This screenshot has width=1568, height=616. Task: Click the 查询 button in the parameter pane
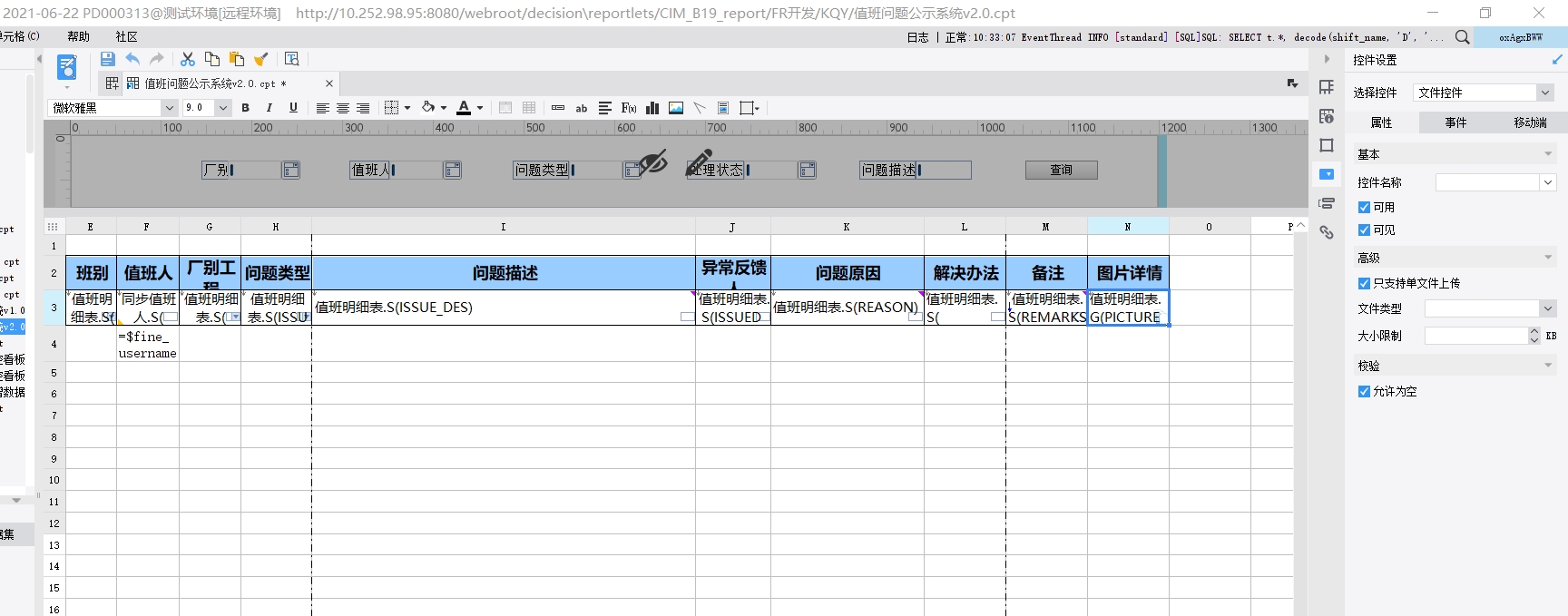click(x=1062, y=170)
